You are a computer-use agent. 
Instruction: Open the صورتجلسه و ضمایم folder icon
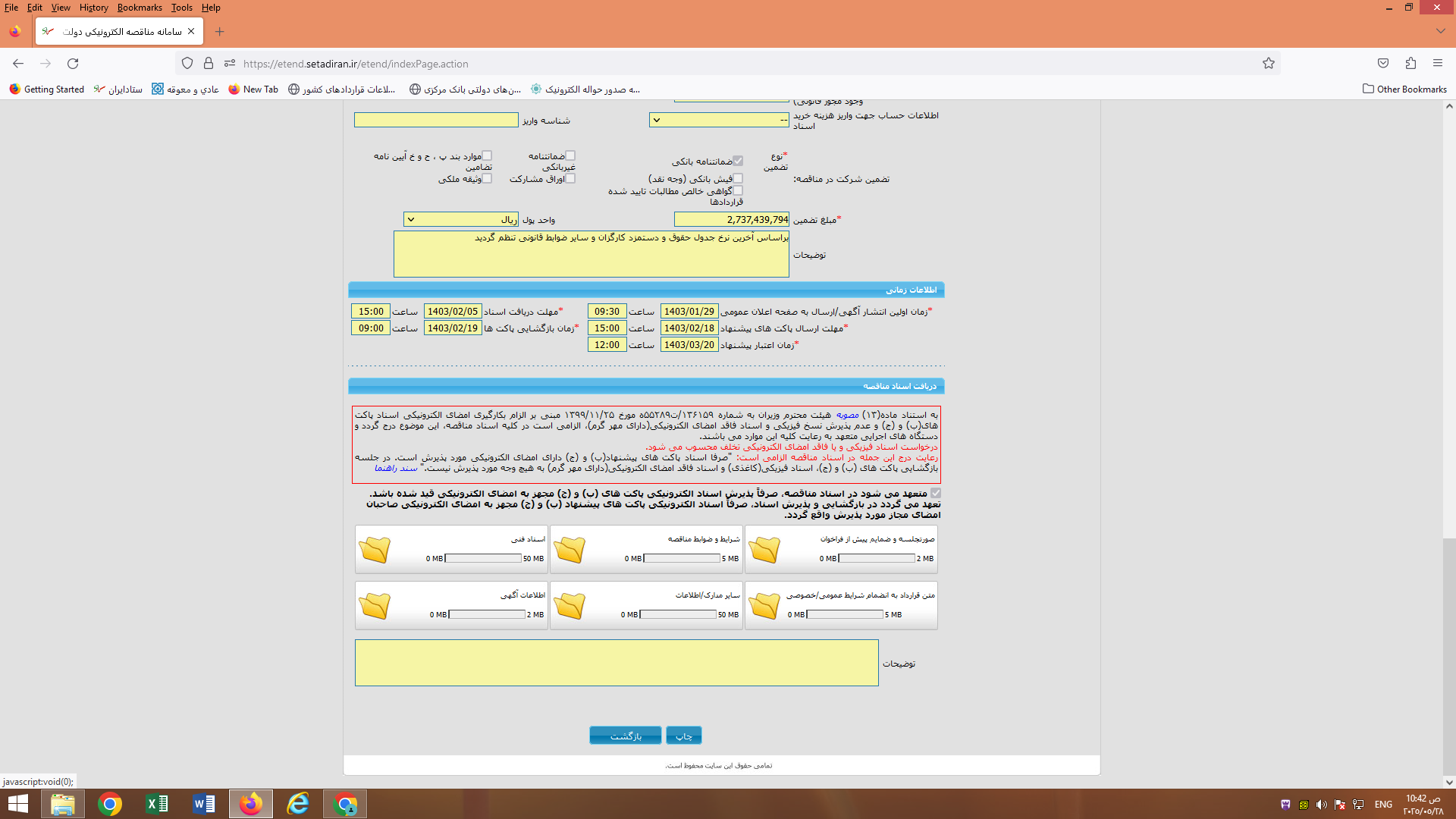point(764,550)
